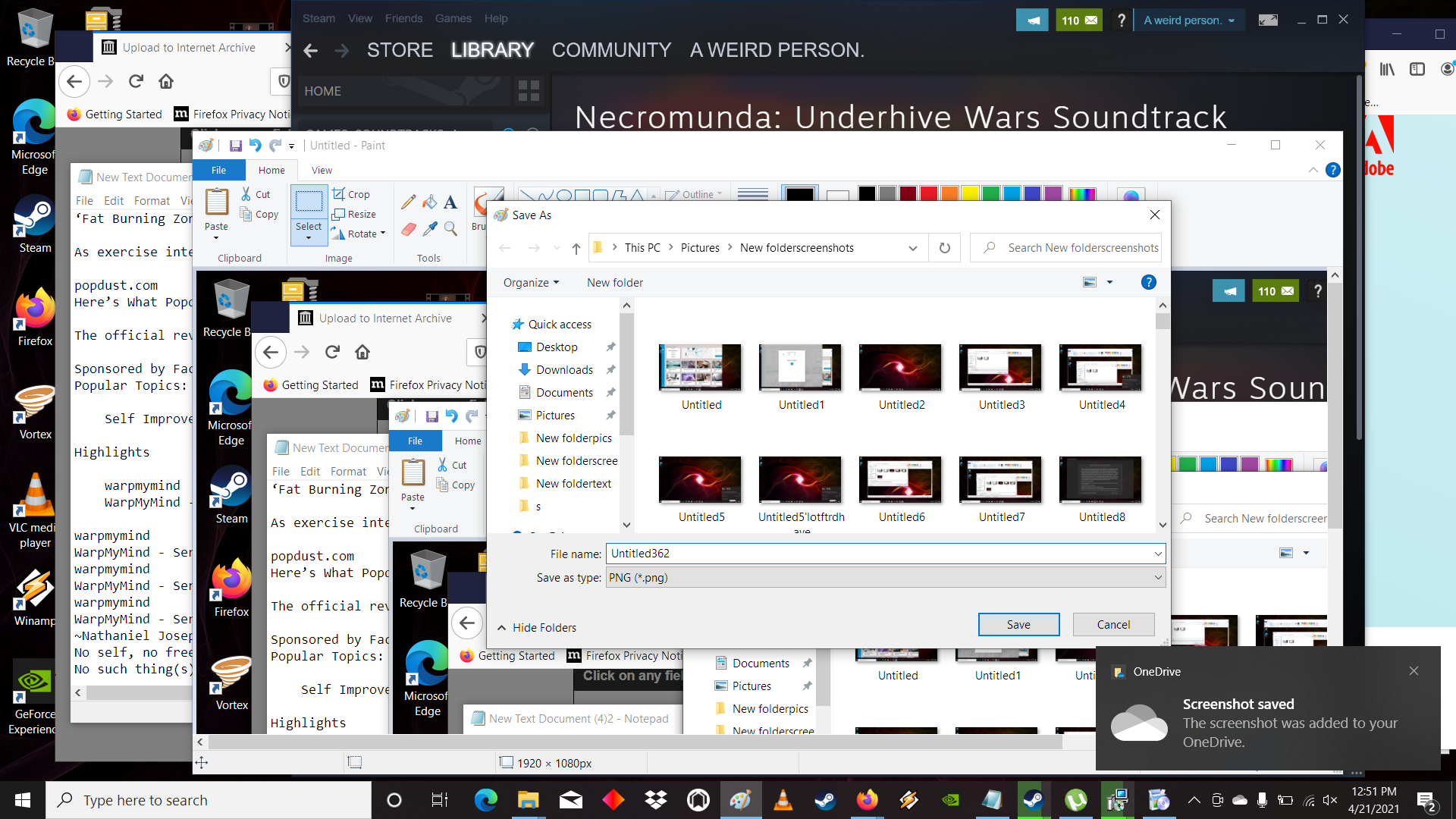Click the Hide Folders toggle in Save dialog

[537, 627]
